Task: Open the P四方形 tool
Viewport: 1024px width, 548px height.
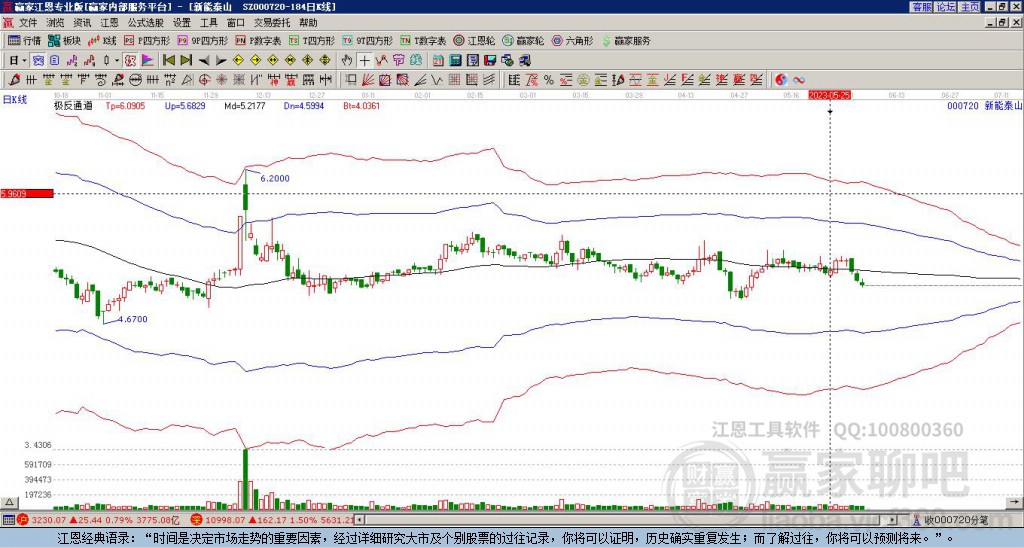Action: point(148,40)
